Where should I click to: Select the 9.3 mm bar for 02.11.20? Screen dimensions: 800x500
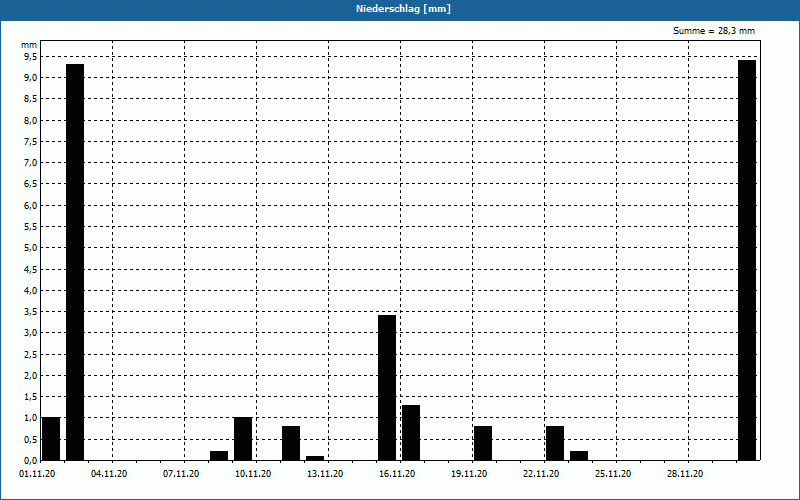75,262
